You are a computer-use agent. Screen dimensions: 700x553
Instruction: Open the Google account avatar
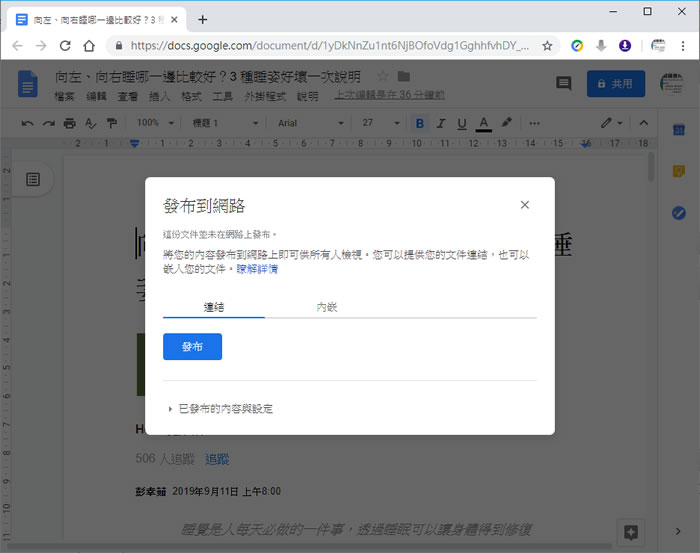(x=672, y=84)
